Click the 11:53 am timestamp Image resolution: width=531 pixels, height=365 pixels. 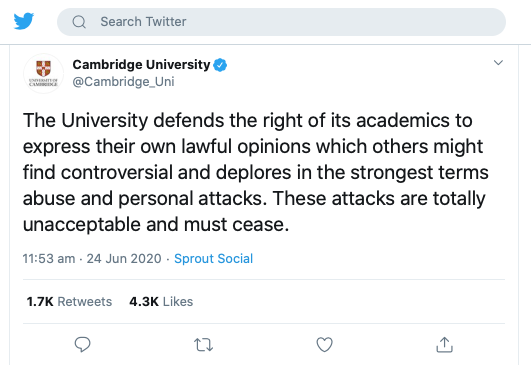tap(49, 259)
